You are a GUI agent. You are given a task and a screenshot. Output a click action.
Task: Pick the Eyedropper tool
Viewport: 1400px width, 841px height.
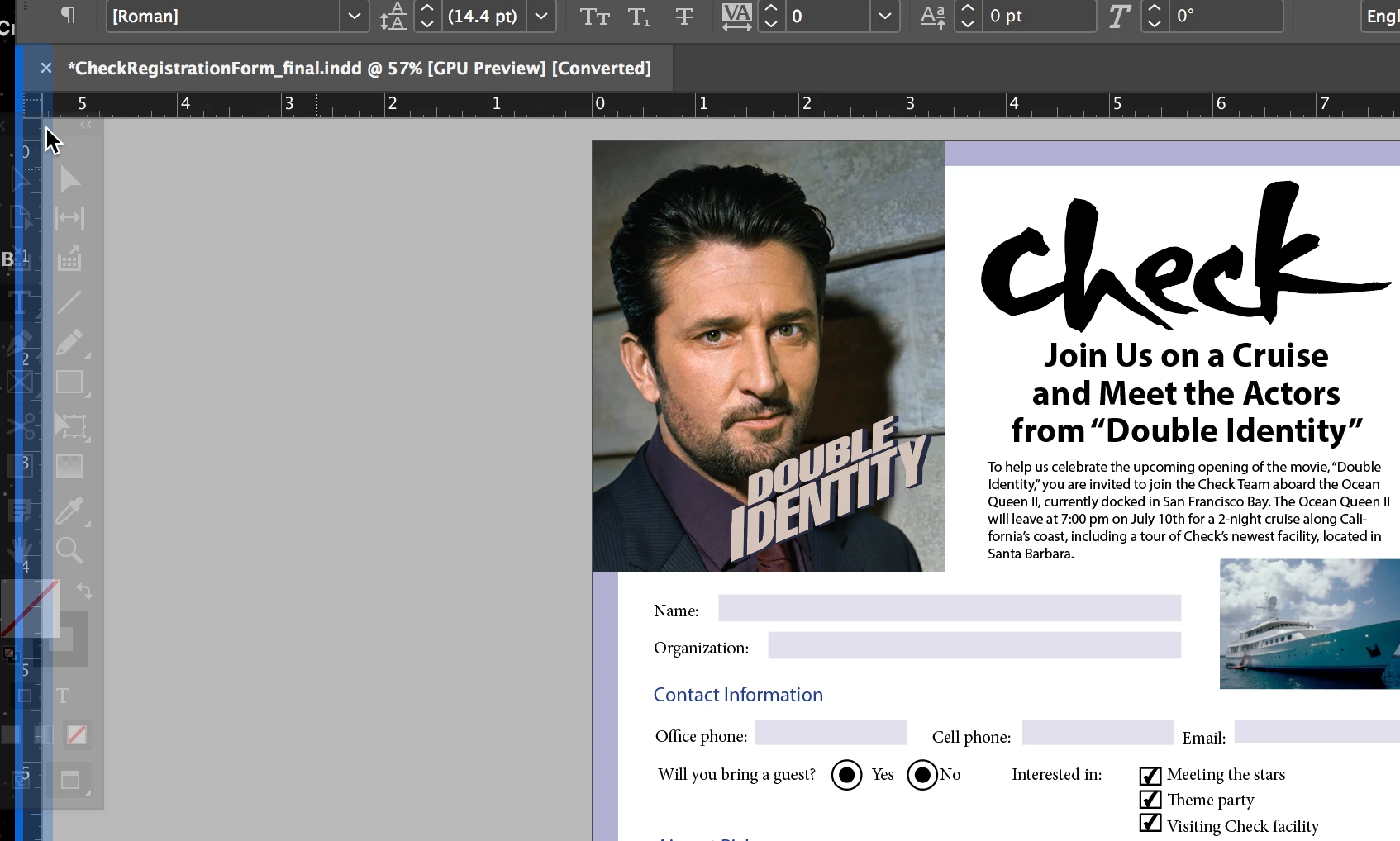[70, 511]
